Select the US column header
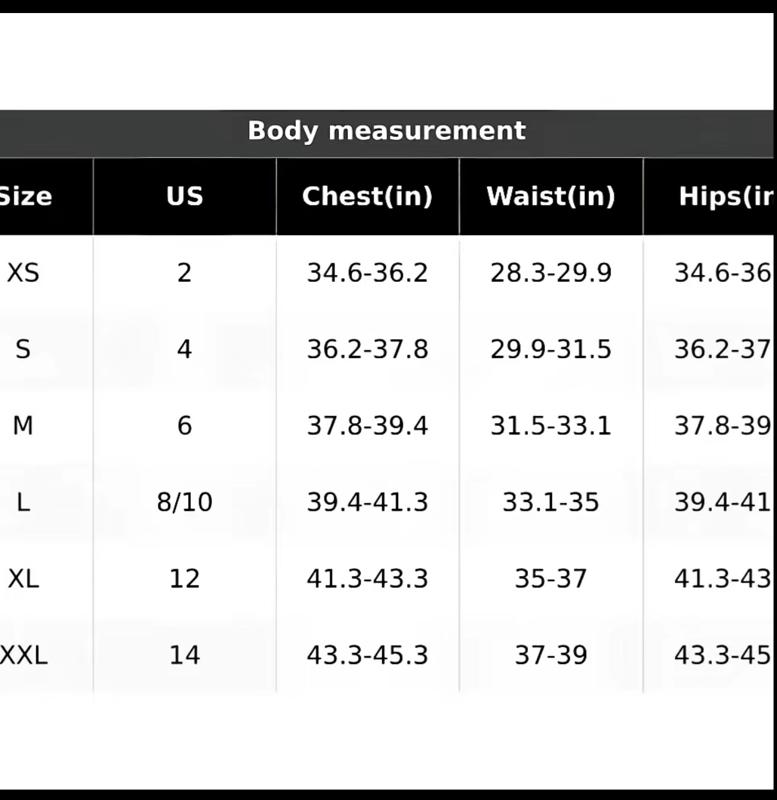777x800 pixels. pyautogui.click(x=184, y=196)
